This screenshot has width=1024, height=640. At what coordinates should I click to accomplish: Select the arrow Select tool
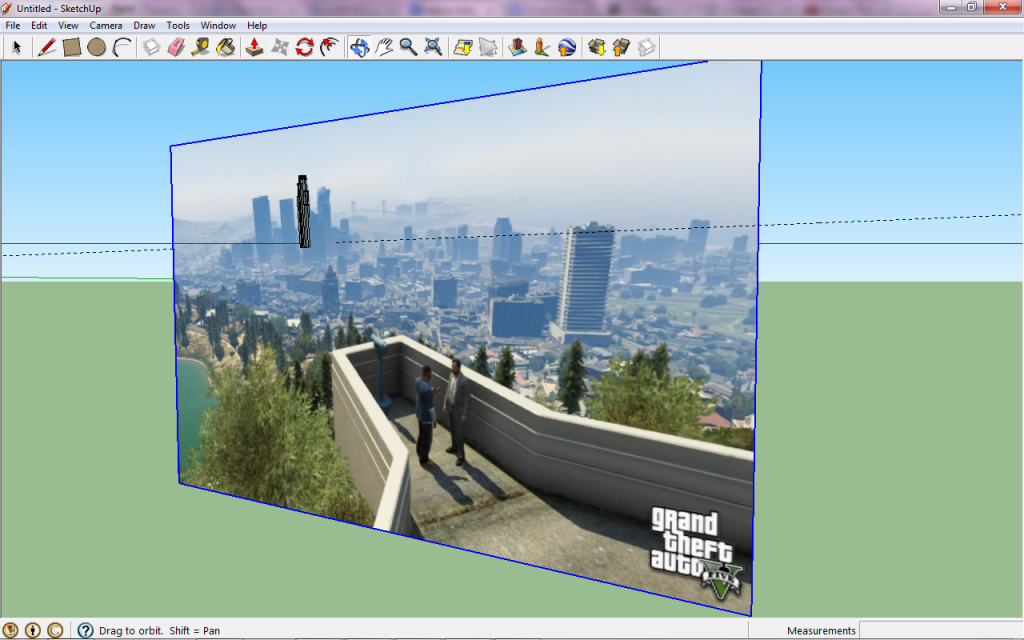pyautogui.click(x=17, y=46)
